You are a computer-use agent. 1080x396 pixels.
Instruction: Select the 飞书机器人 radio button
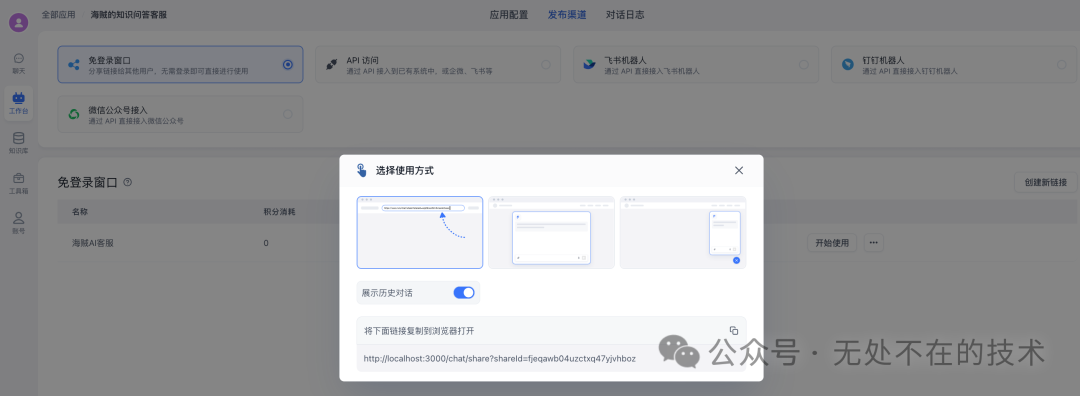pos(804,64)
